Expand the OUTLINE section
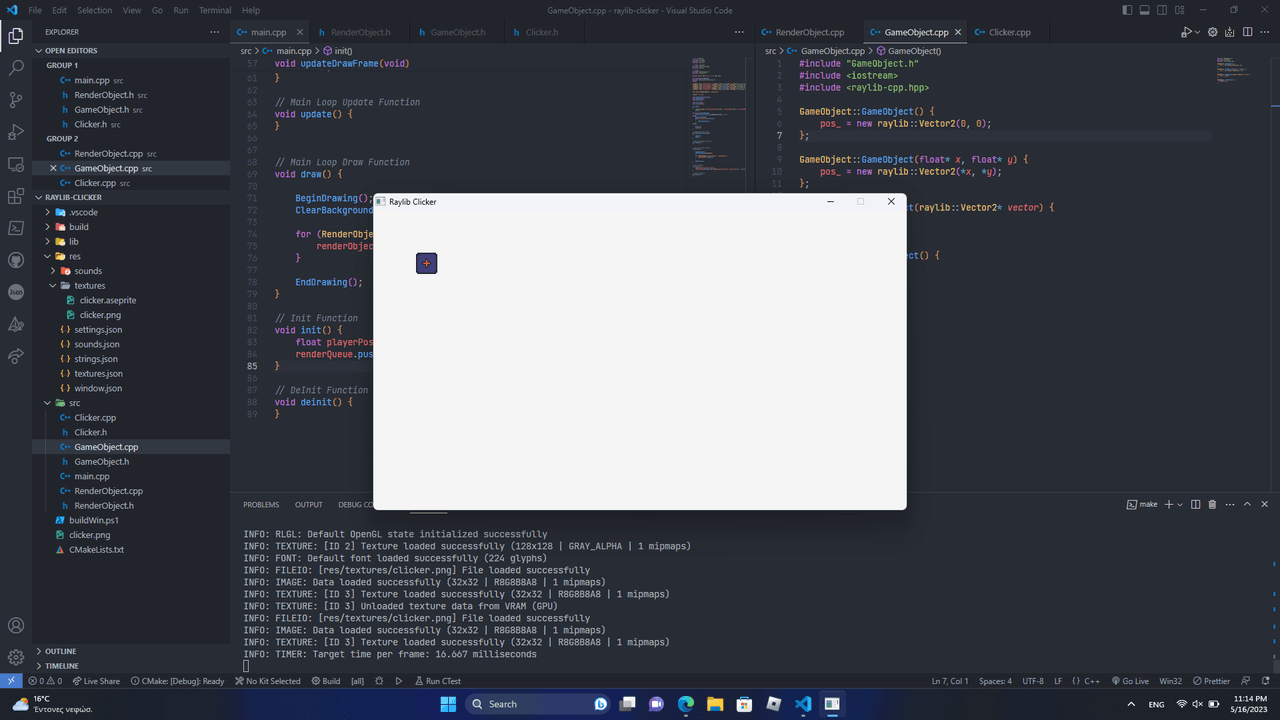1280x720 pixels. pyautogui.click(x=60, y=651)
